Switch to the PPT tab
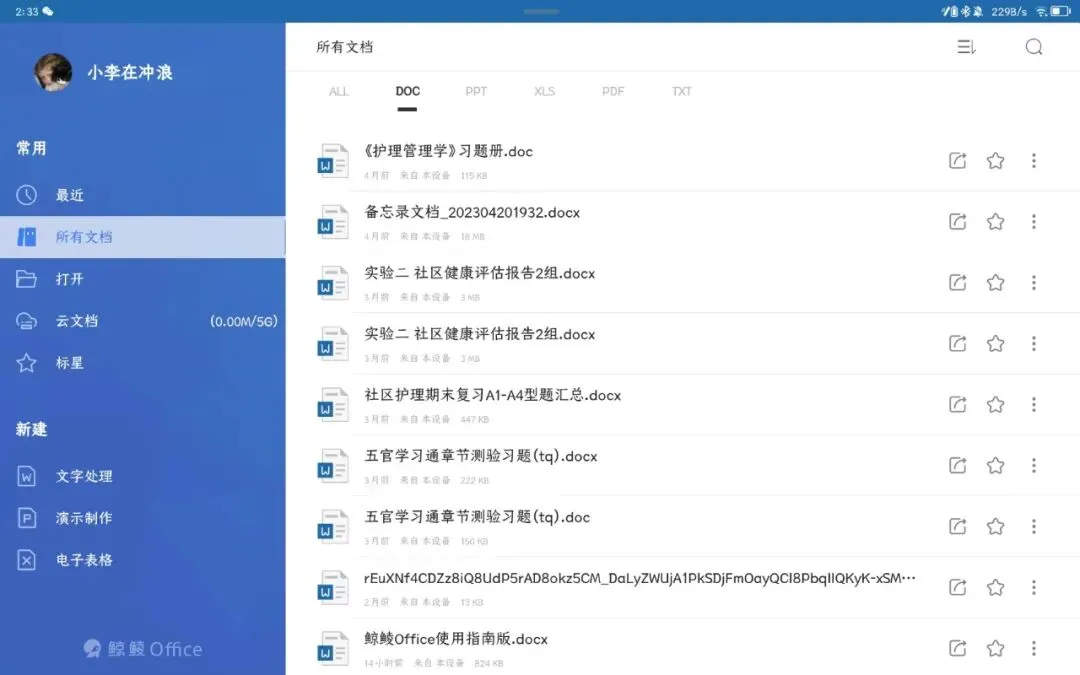The height and width of the screenshot is (675, 1080). (476, 92)
